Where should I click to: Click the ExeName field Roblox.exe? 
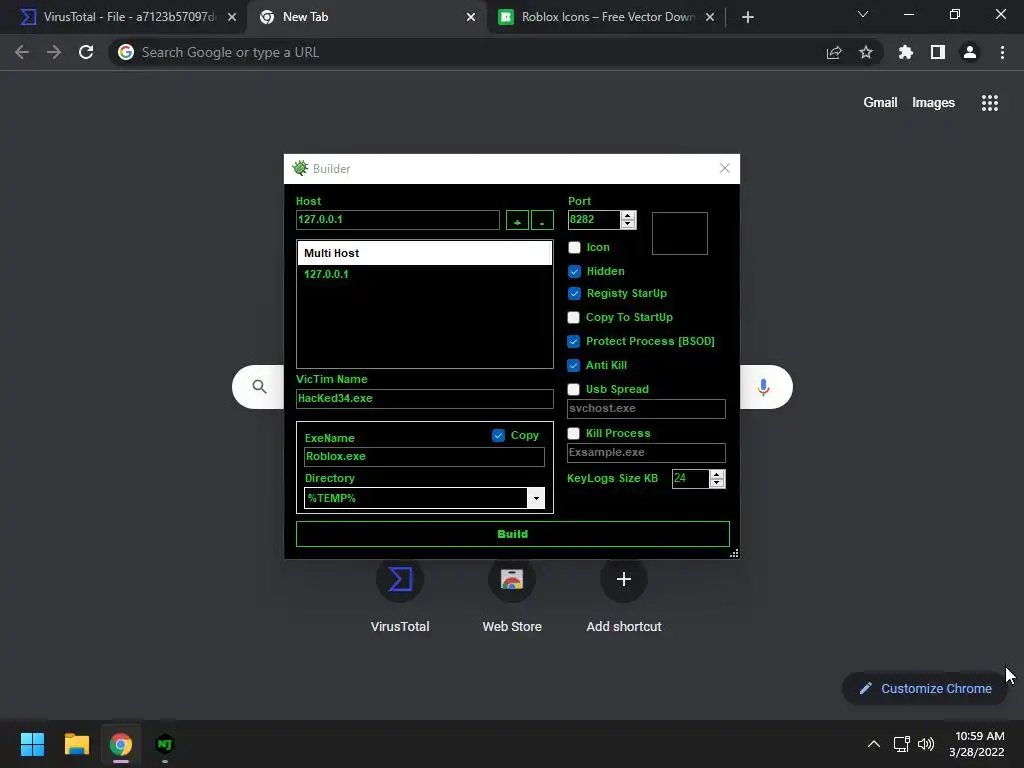coord(424,456)
